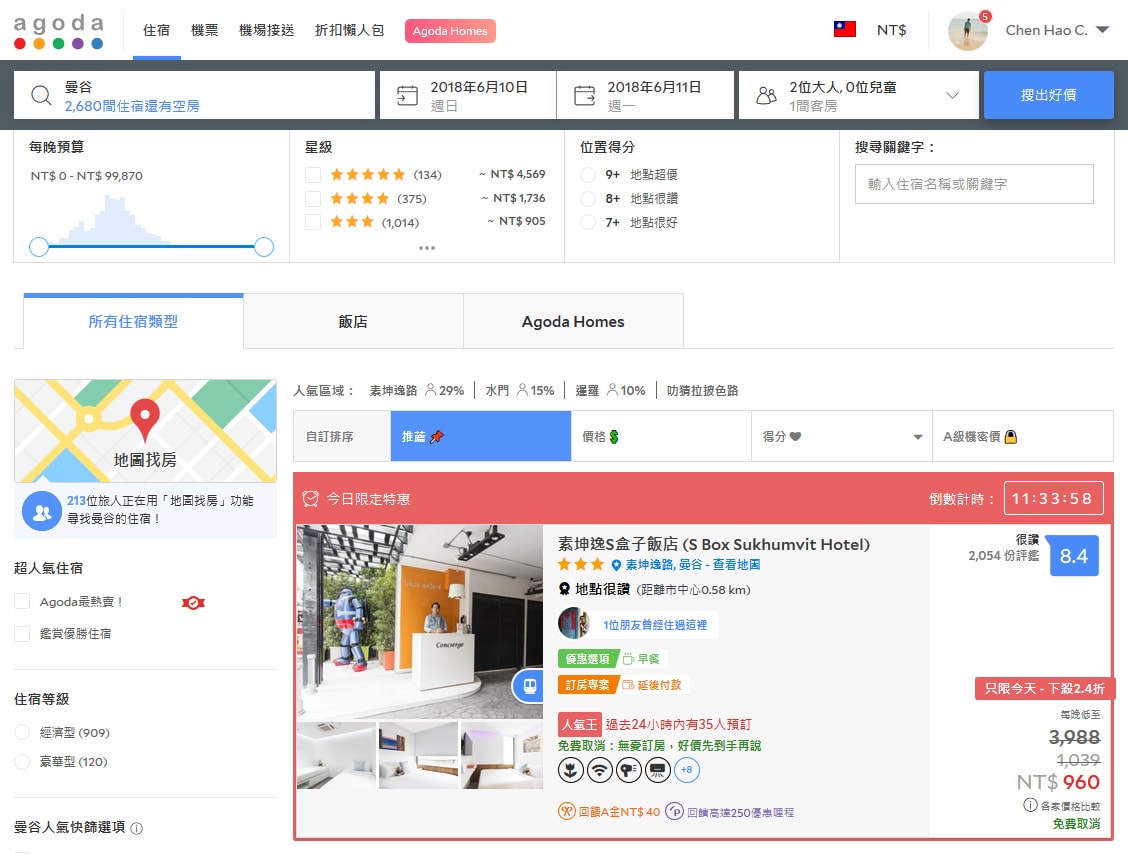Click the friend avatar photo icon
The width and height of the screenshot is (1128, 854).
(x=574, y=623)
